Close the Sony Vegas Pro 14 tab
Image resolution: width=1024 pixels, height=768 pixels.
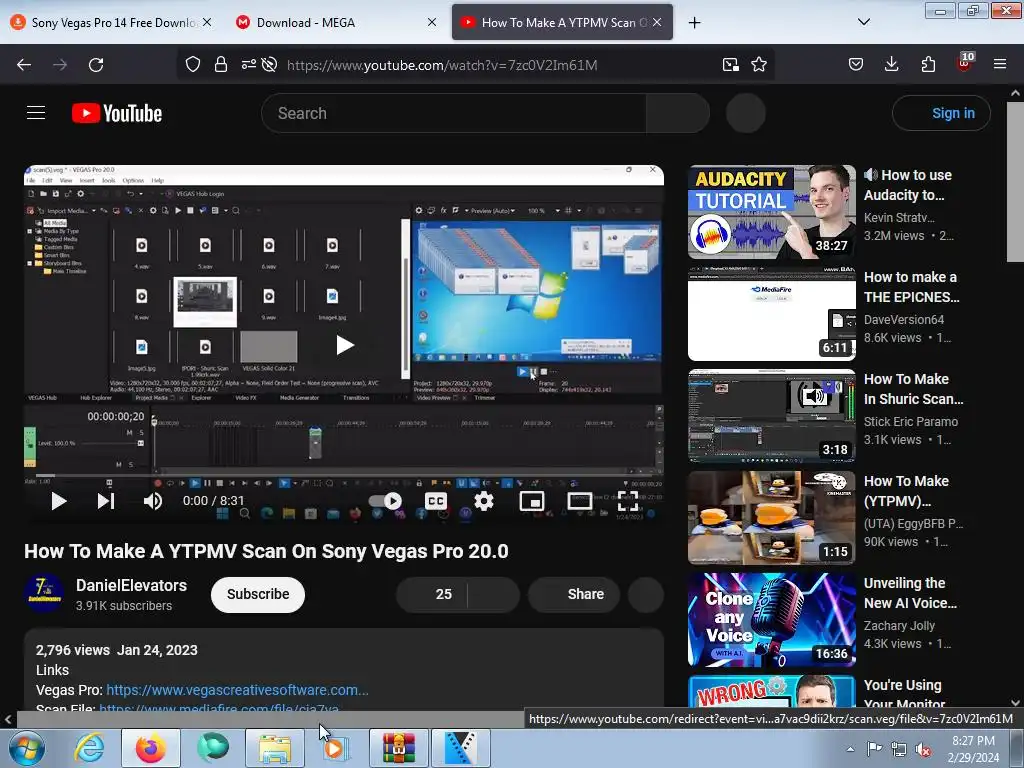click(207, 22)
